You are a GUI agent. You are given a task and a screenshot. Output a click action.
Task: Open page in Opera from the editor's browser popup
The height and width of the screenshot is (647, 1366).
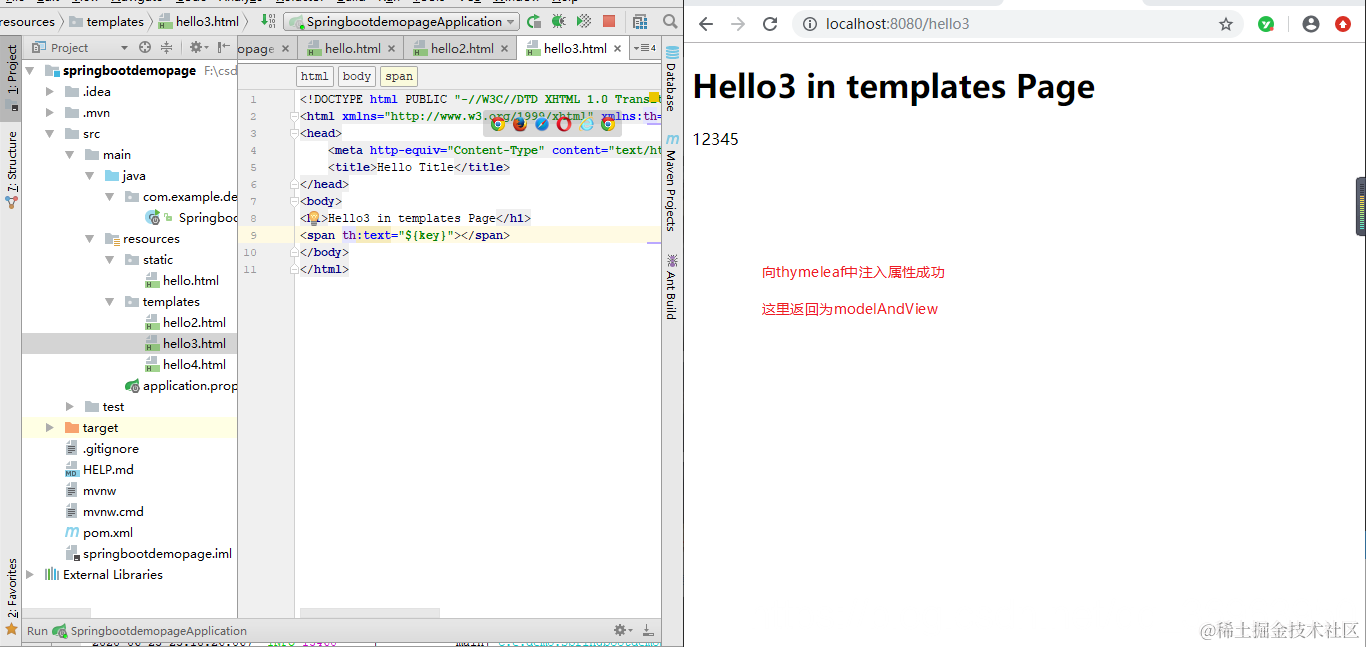[x=564, y=124]
